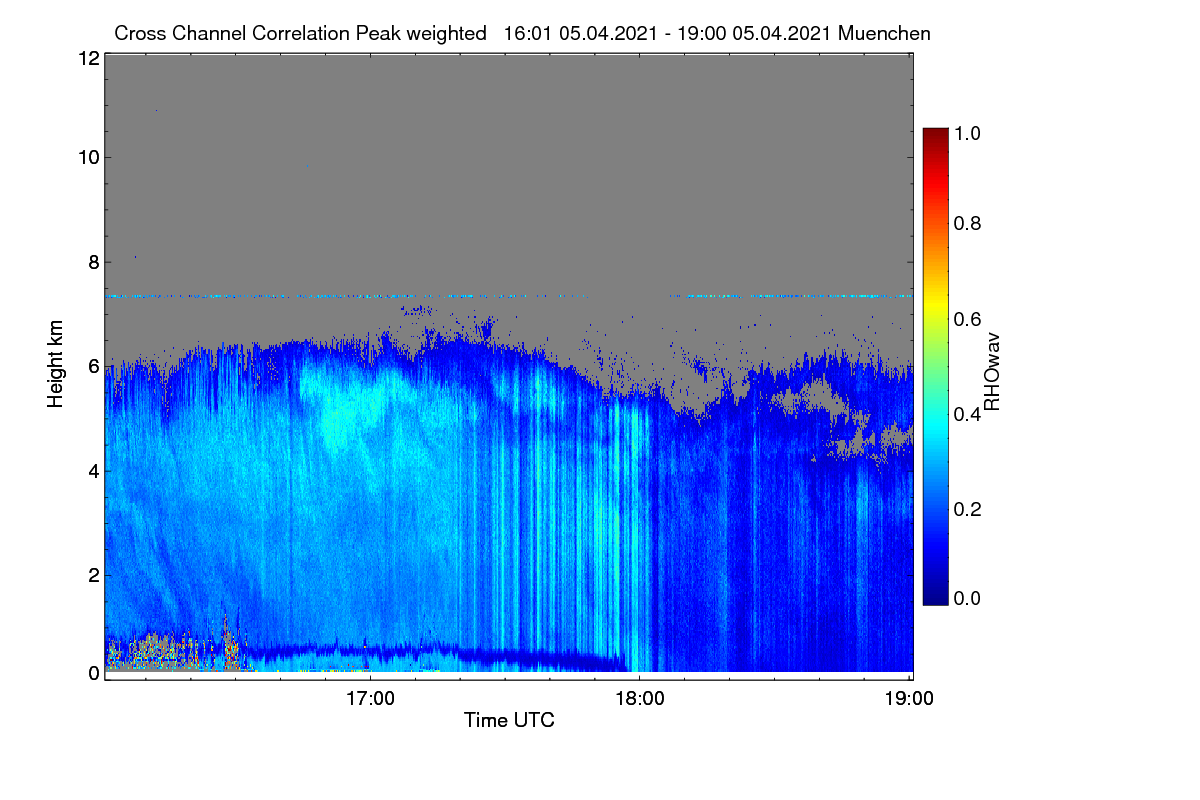
Task: Click the dotted cyan line at 7.3 km height
Action: [509, 296]
